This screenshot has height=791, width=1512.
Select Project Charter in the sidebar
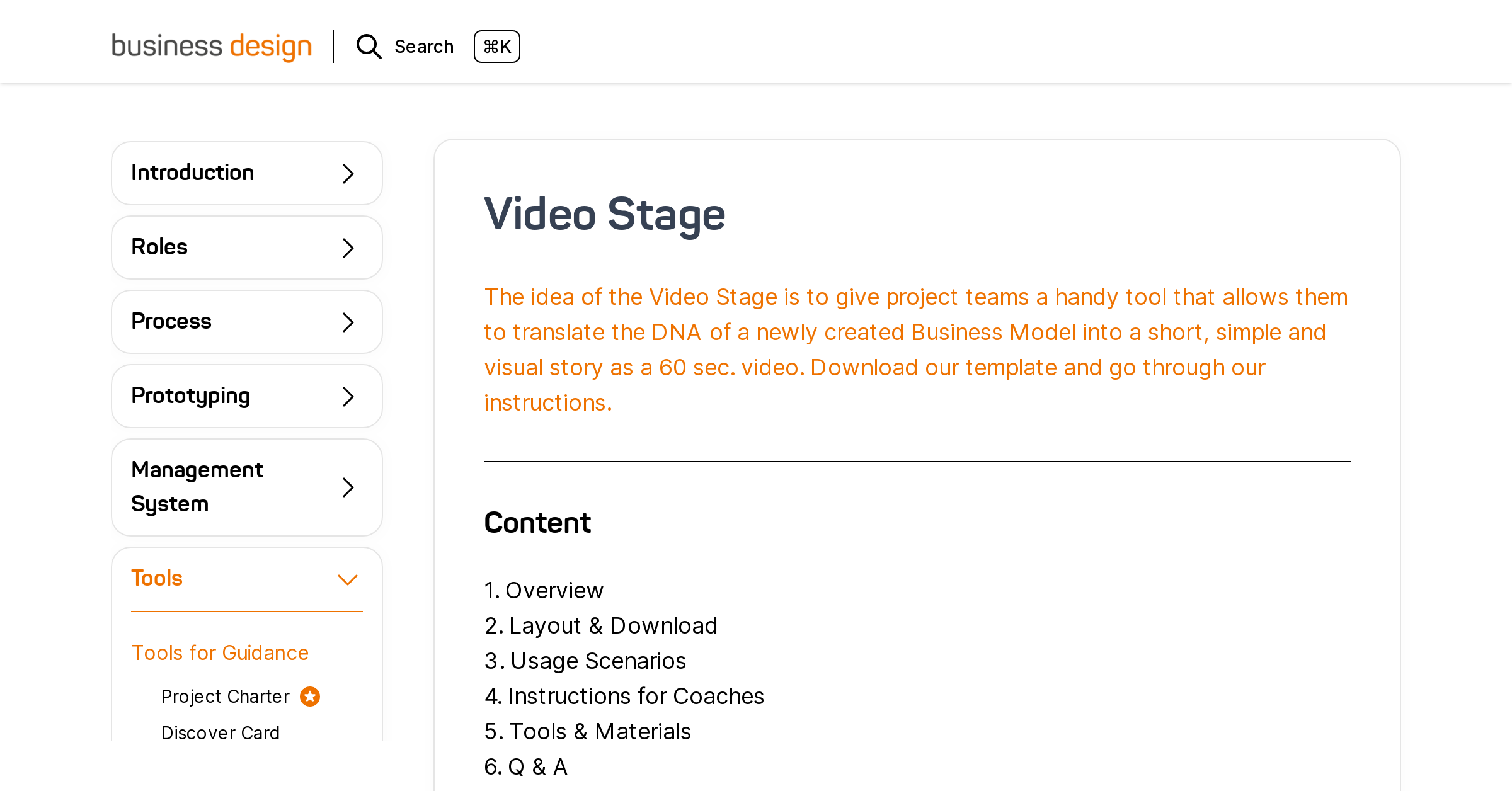[x=225, y=696]
